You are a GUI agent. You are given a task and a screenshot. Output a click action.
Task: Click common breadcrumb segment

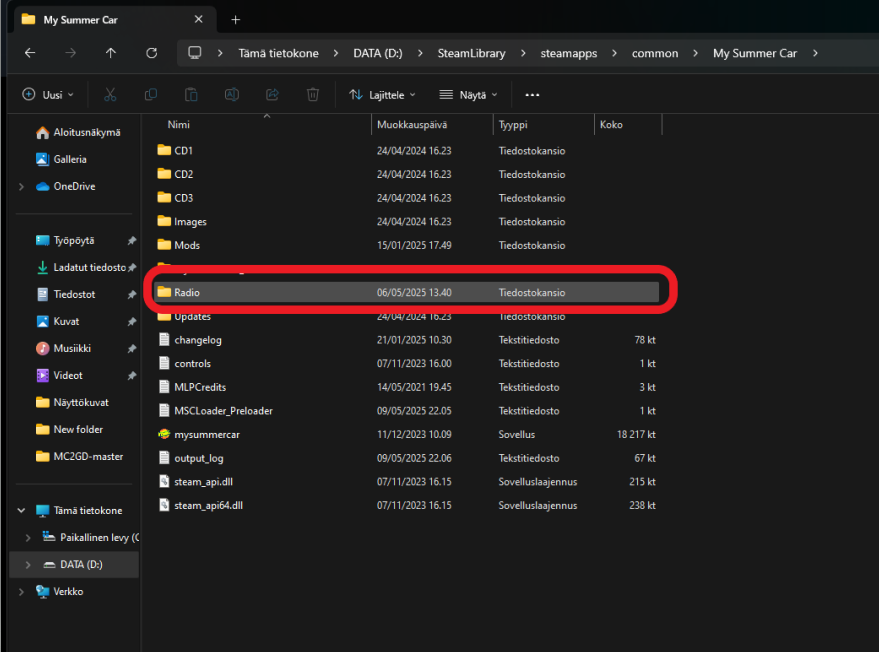pyautogui.click(x=655, y=53)
